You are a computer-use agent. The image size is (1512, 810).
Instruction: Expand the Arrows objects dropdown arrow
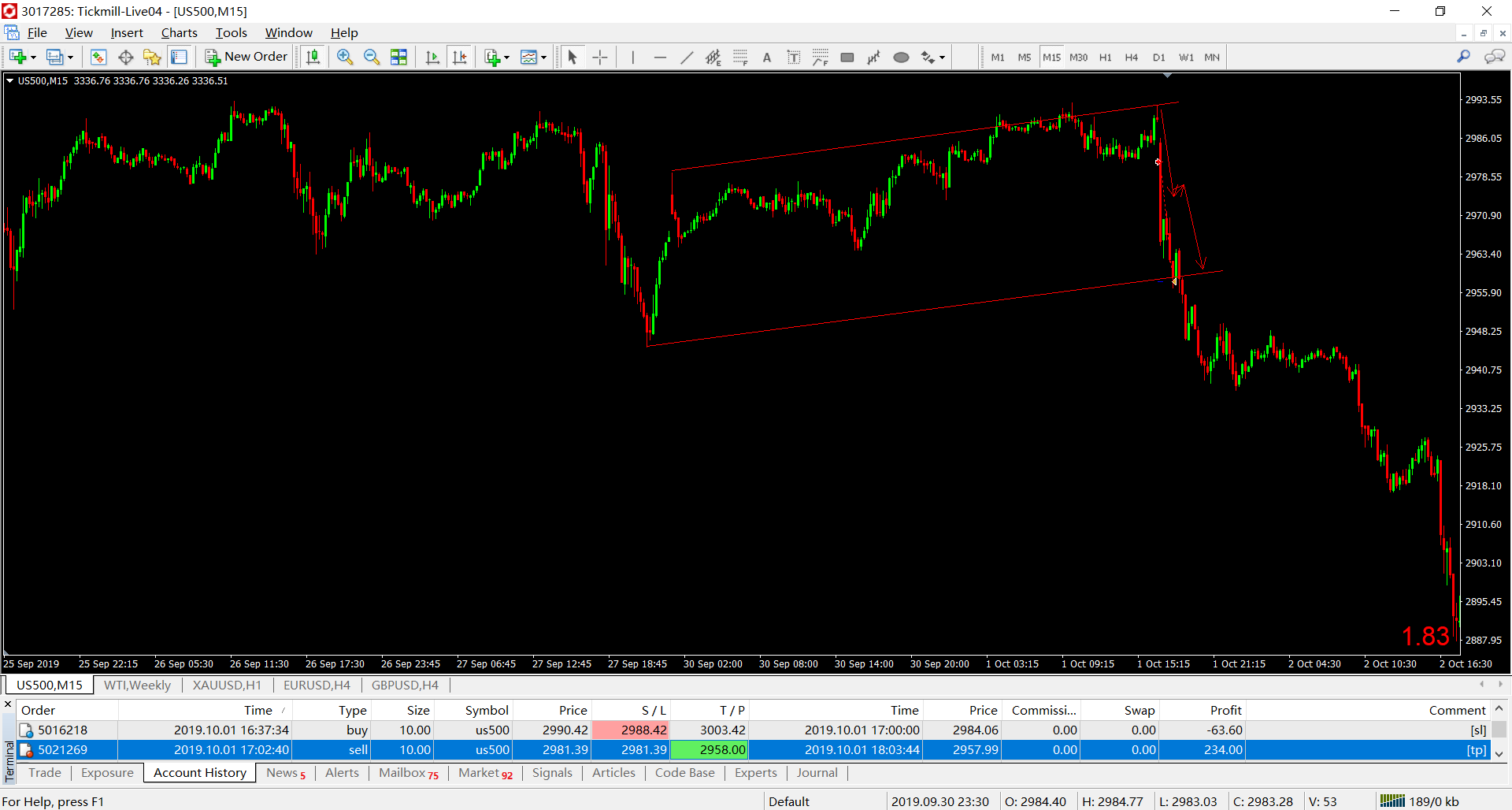tap(942, 58)
